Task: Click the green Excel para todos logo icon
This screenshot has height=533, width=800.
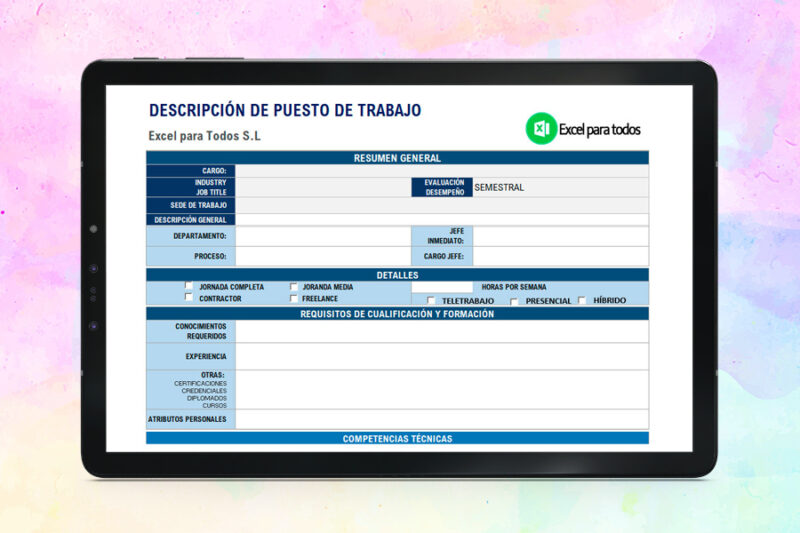Action: pos(541,129)
